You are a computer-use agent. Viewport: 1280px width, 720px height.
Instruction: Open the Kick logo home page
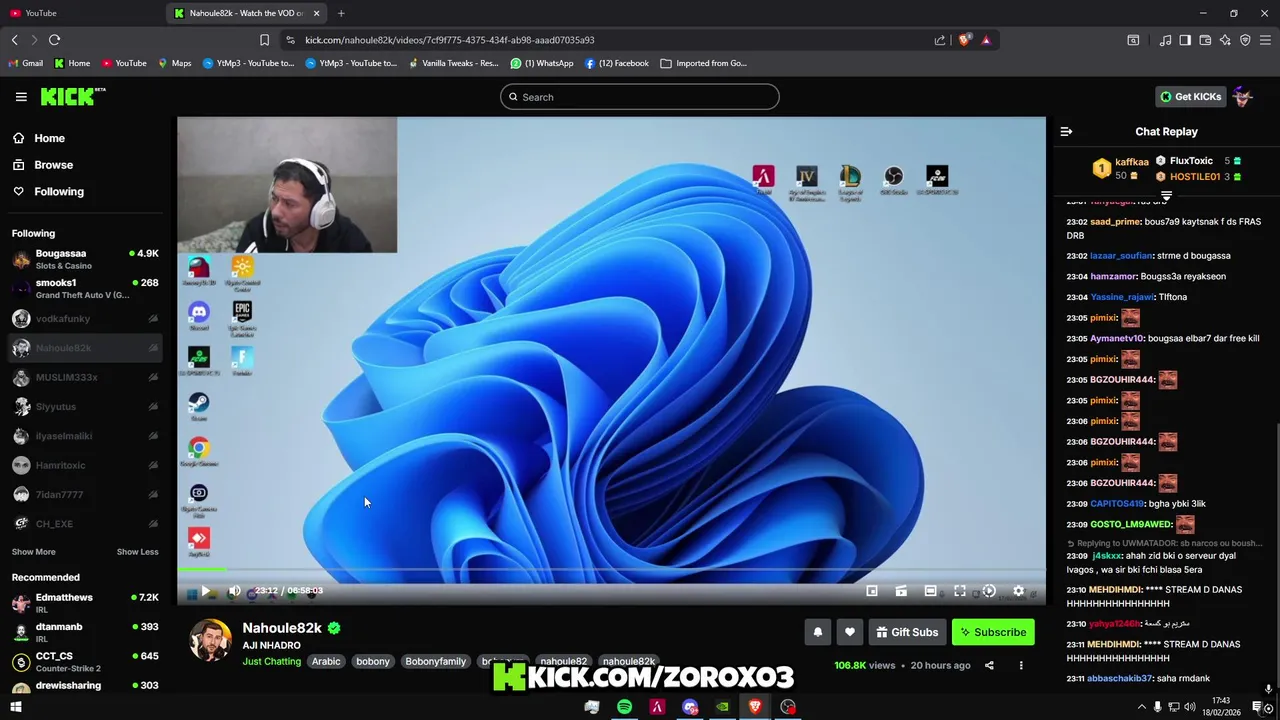click(x=72, y=96)
